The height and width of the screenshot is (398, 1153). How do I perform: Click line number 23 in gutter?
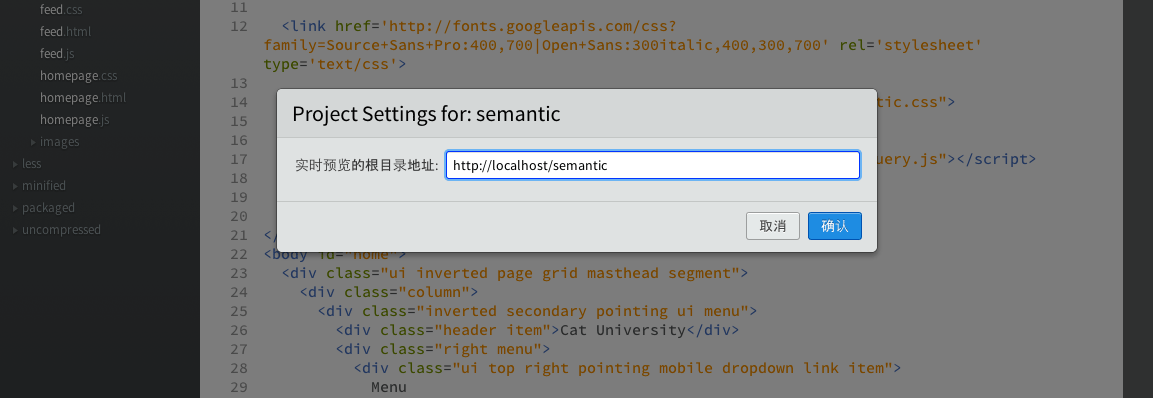point(238,274)
